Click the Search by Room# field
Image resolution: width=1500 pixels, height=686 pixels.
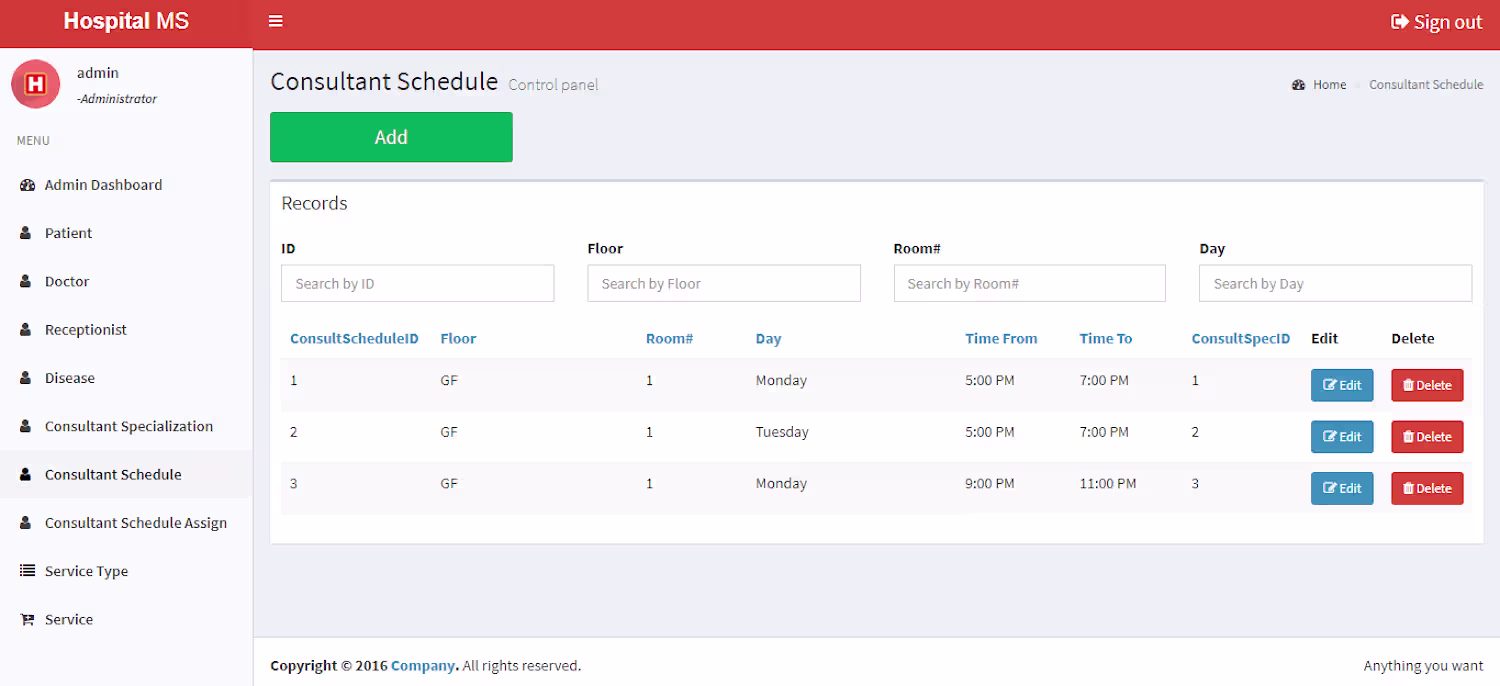(1029, 284)
